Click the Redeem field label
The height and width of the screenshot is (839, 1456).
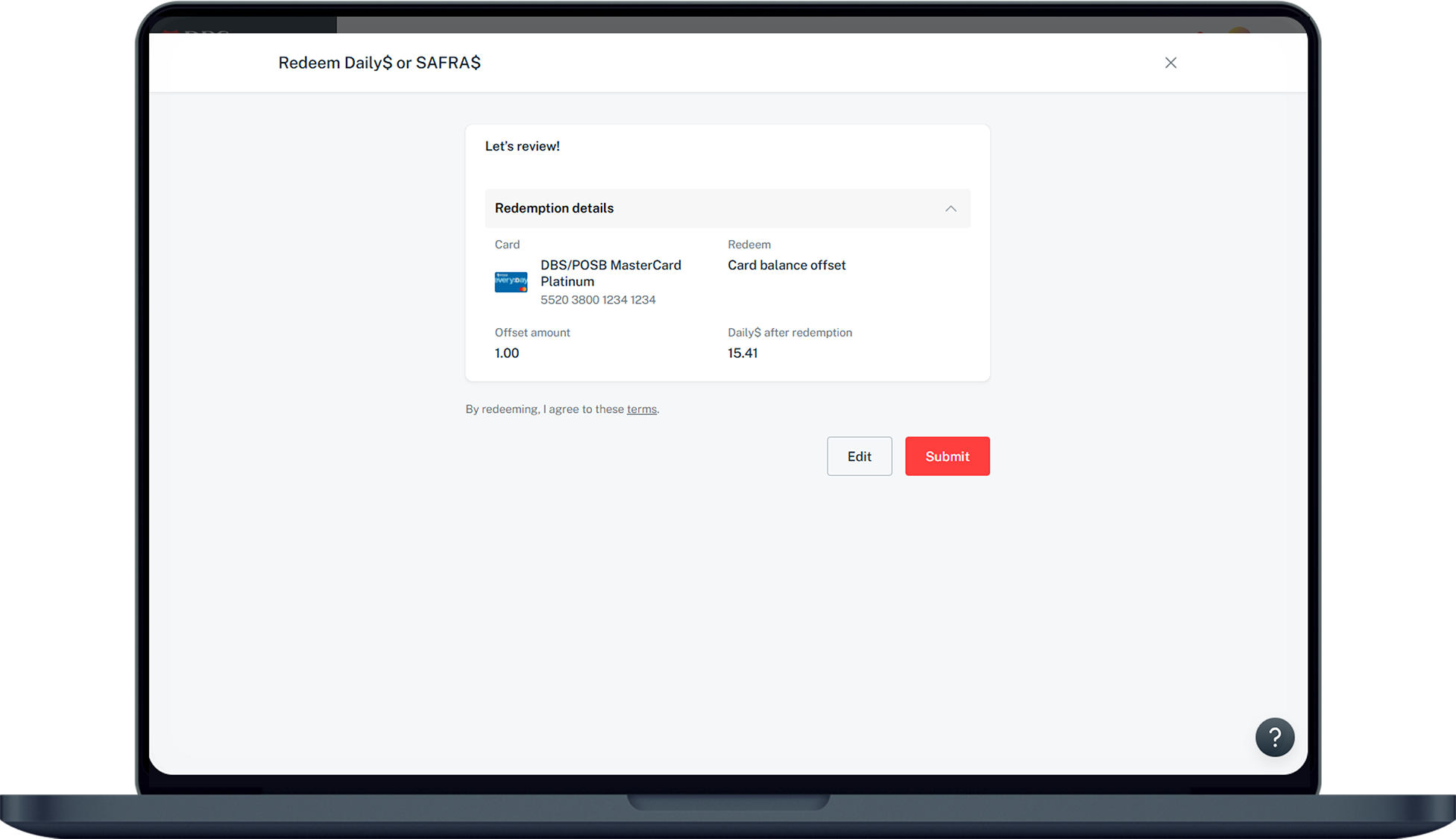click(x=749, y=245)
